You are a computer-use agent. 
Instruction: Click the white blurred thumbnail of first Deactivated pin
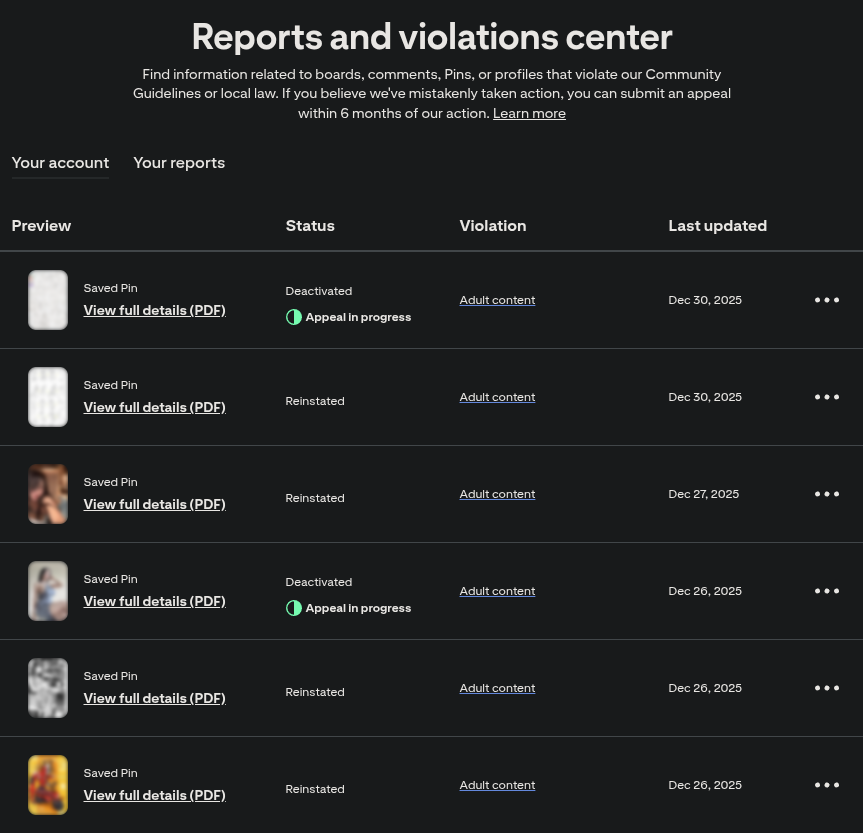point(48,300)
